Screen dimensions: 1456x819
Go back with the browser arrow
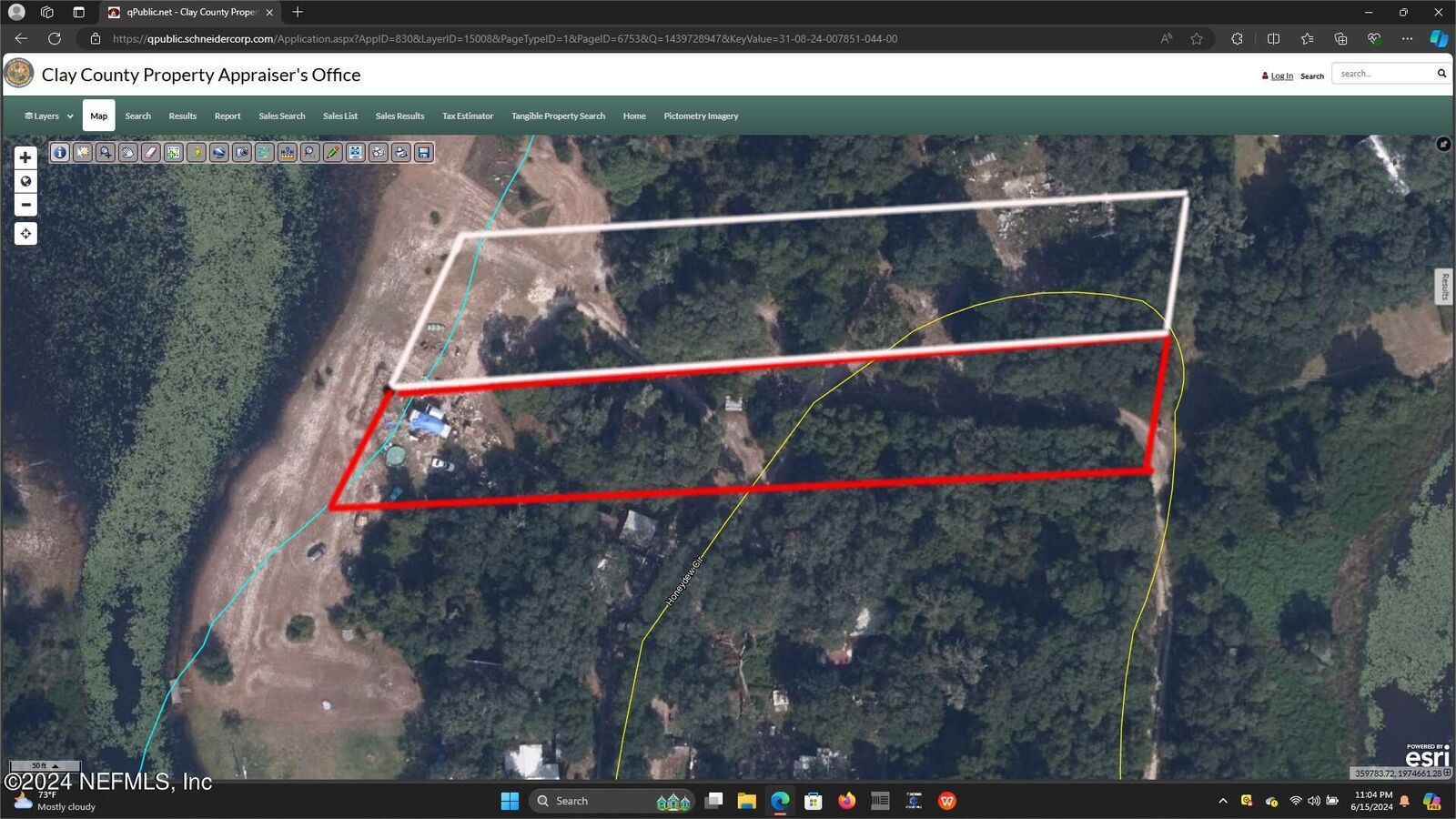click(21, 39)
